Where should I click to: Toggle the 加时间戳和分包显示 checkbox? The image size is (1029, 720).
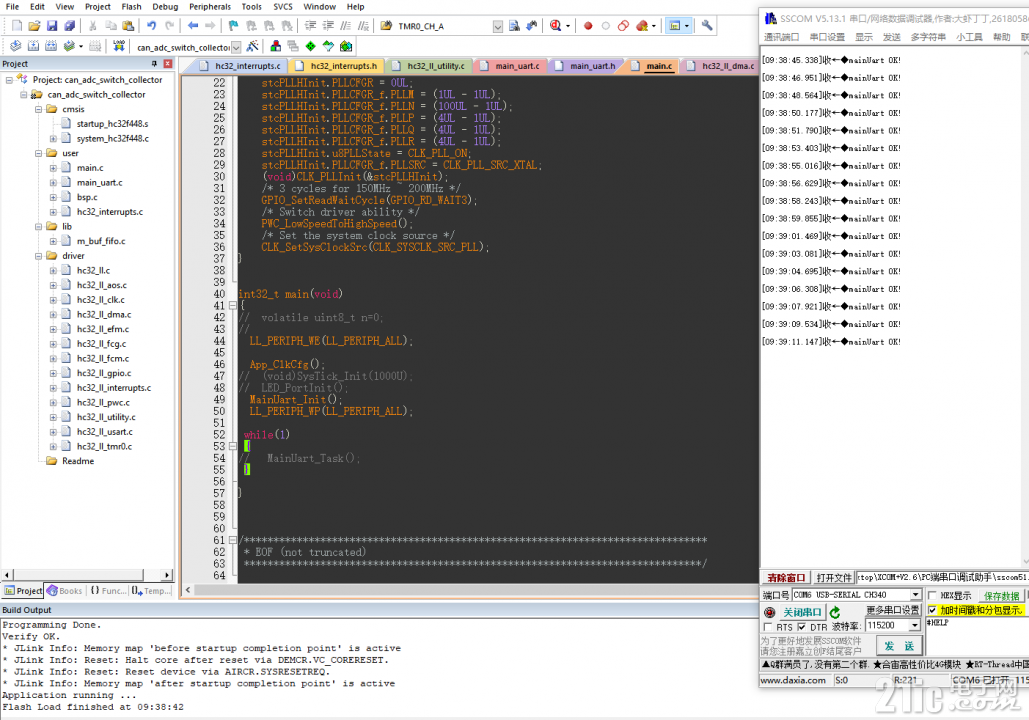coord(932,610)
